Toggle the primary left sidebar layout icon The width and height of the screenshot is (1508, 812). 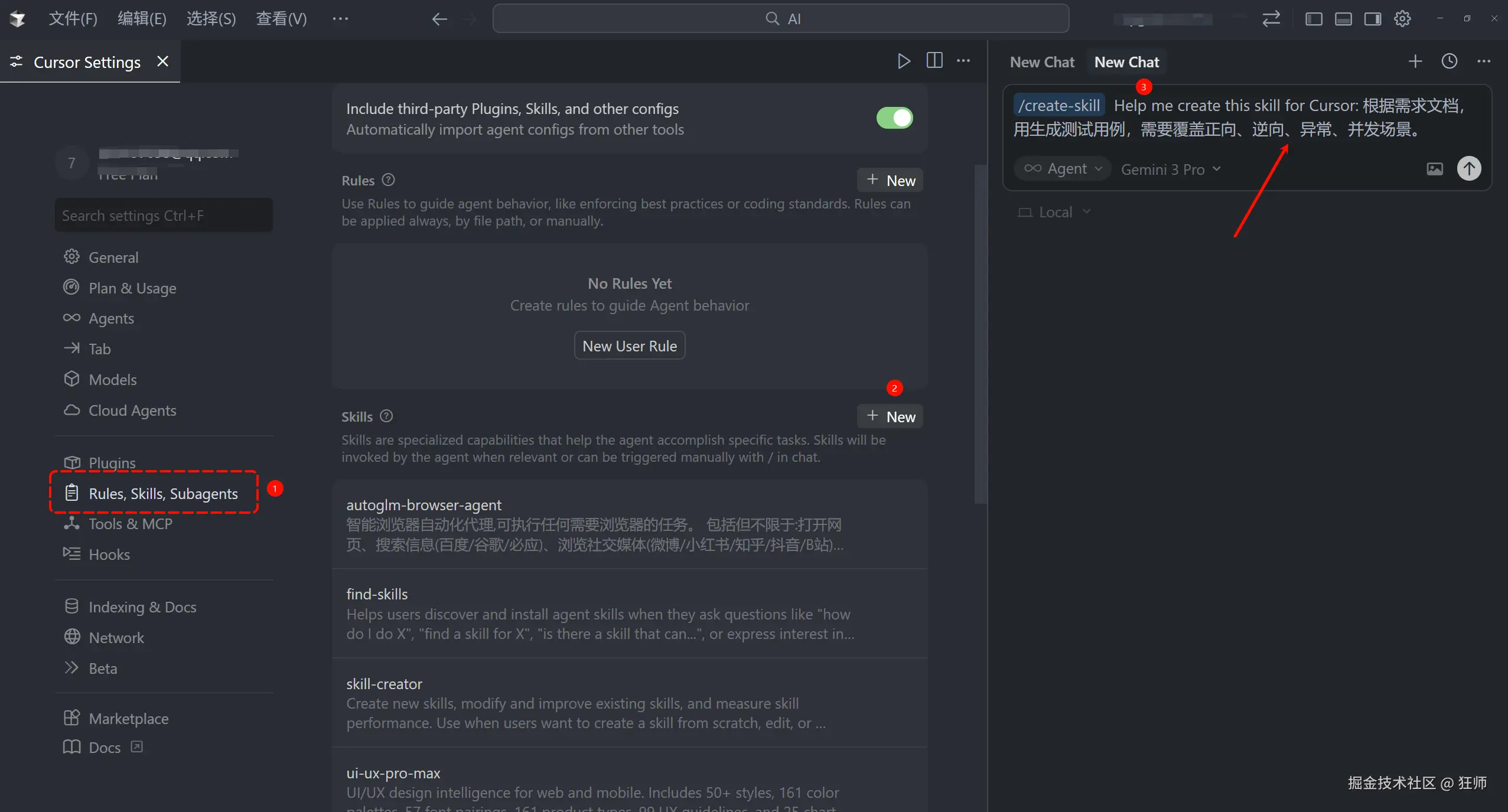tap(1314, 19)
